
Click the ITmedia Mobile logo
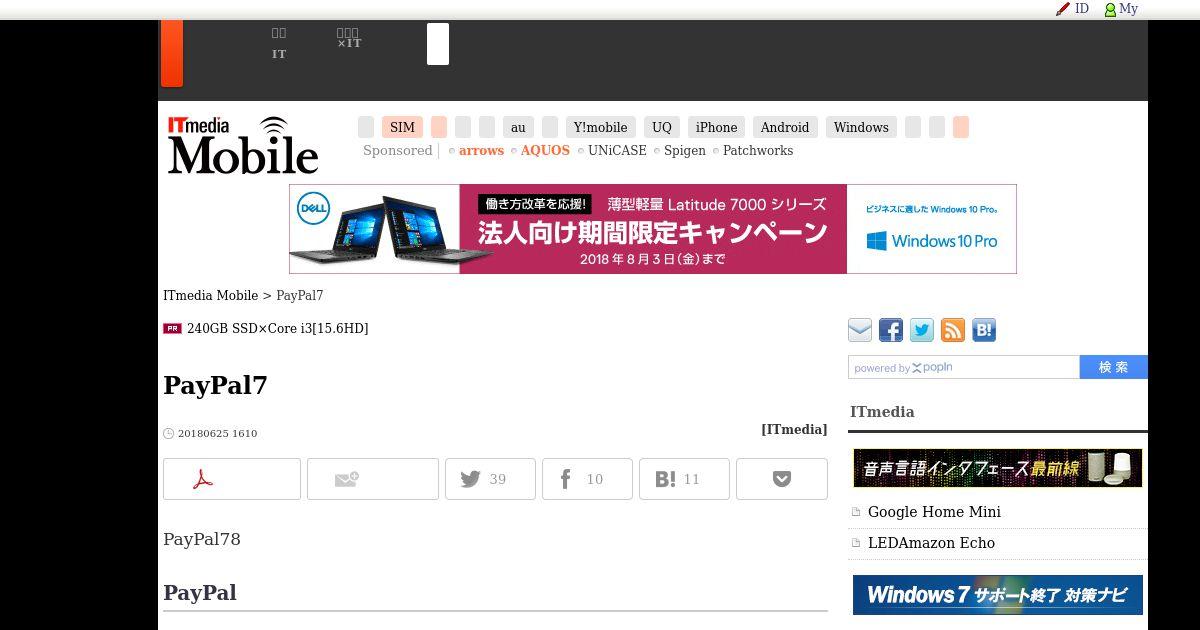(243, 146)
